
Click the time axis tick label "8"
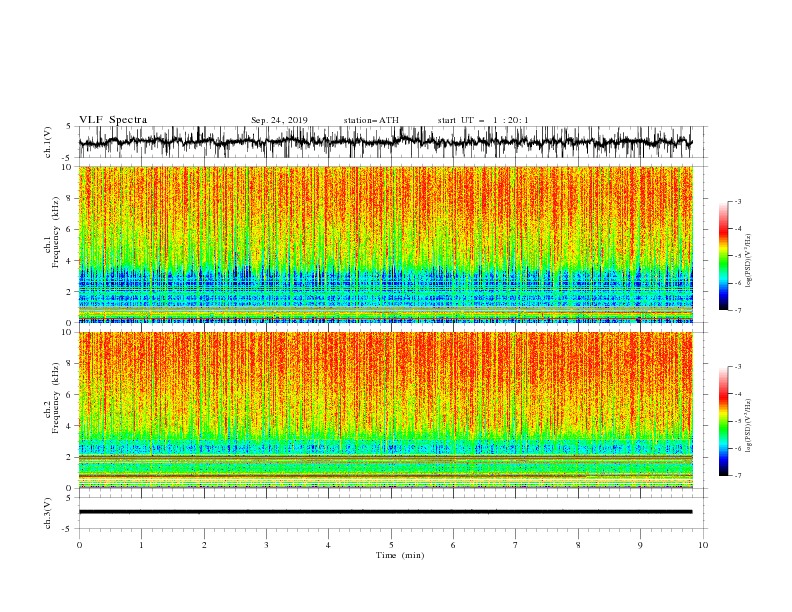(578, 545)
